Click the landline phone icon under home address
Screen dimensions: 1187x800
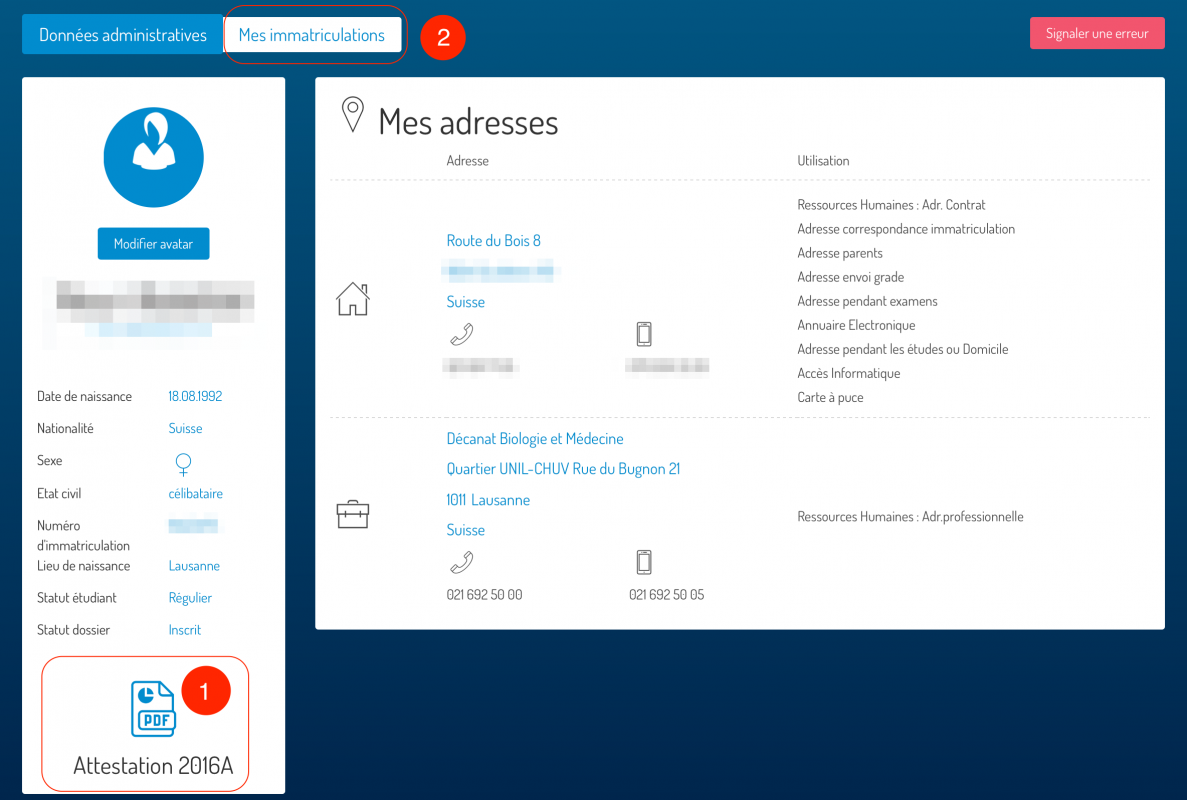[x=461, y=334]
